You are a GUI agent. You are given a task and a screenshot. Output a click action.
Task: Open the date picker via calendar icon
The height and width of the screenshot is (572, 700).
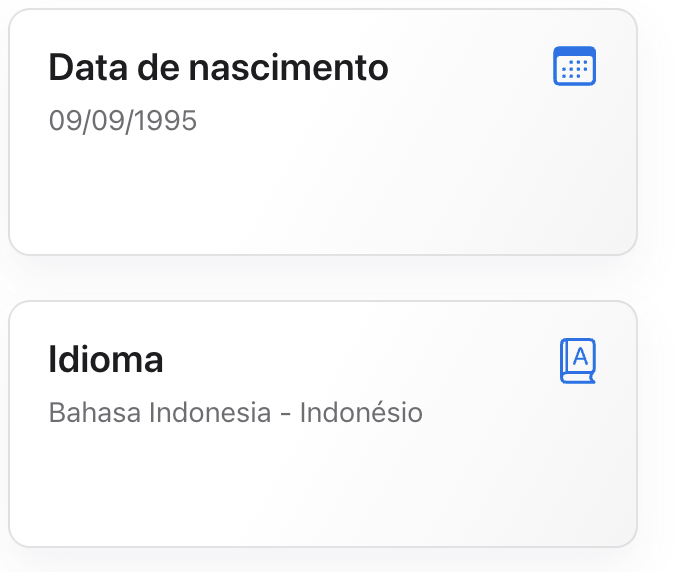(574, 66)
